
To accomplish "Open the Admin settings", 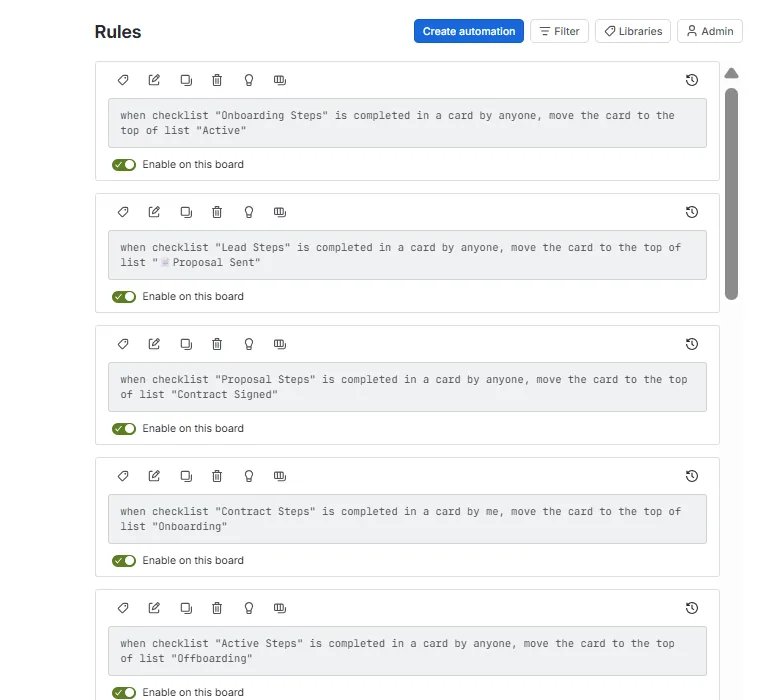I will pos(710,31).
